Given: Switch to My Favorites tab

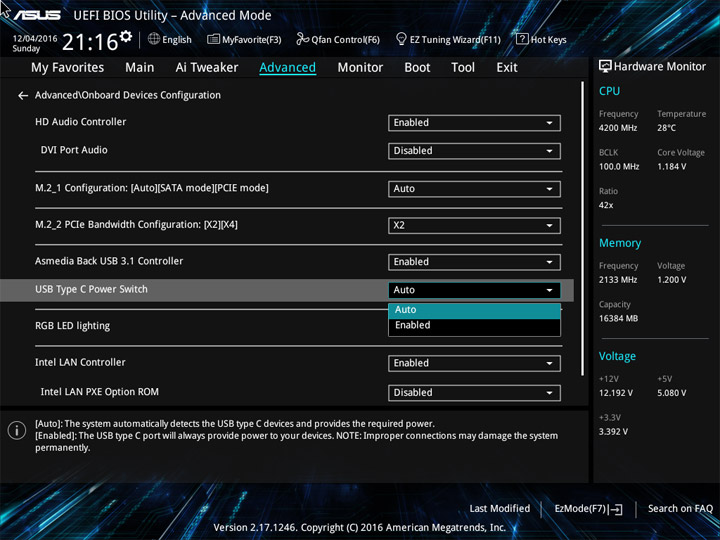Looking at the screenshot, I should tap(68, 68).
